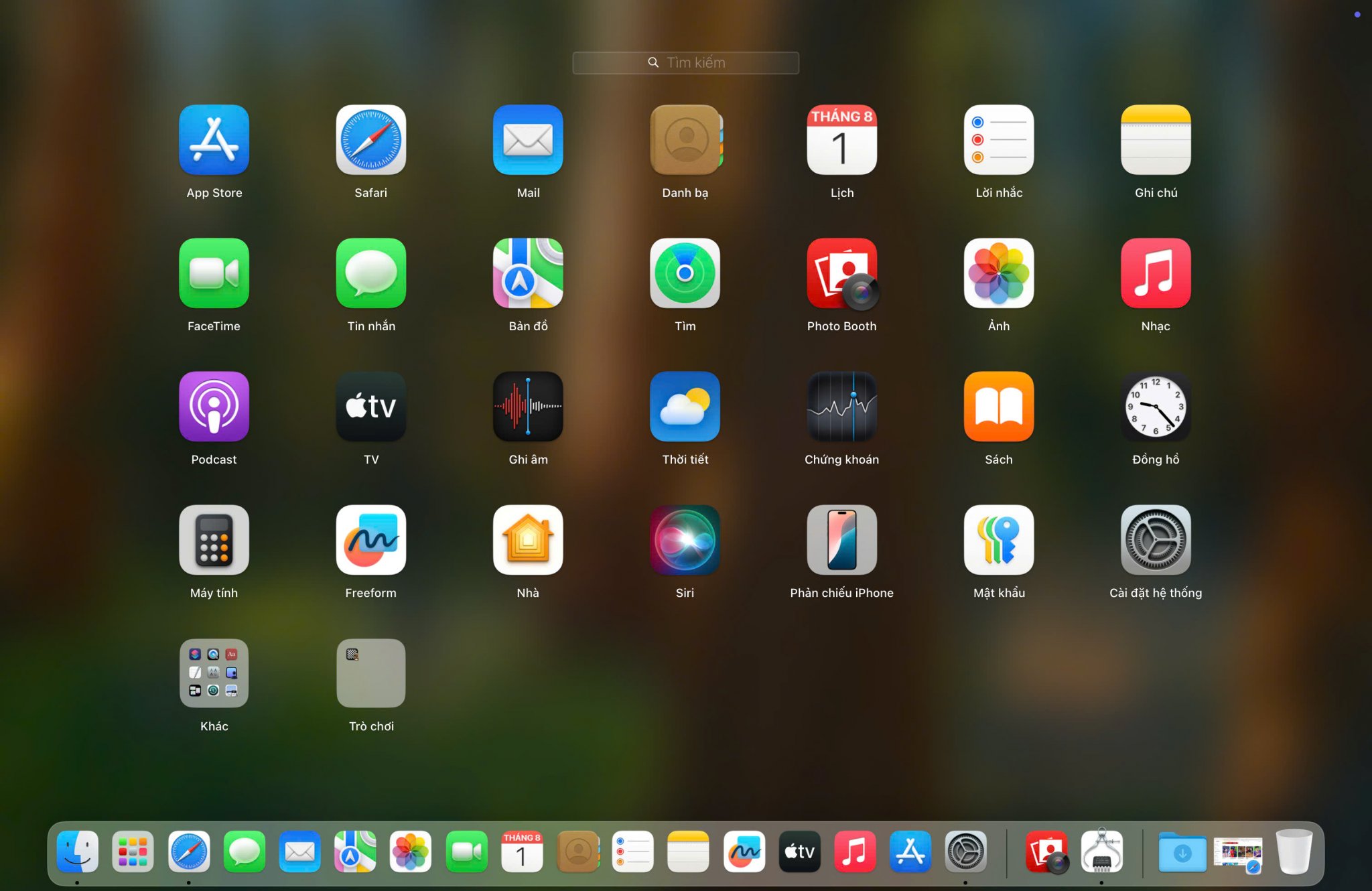This screenshot has width=1372, height=891.
Task: Open System Information caliper icon in Dock
Action: pyautogui.click(x=1102, y=851)
